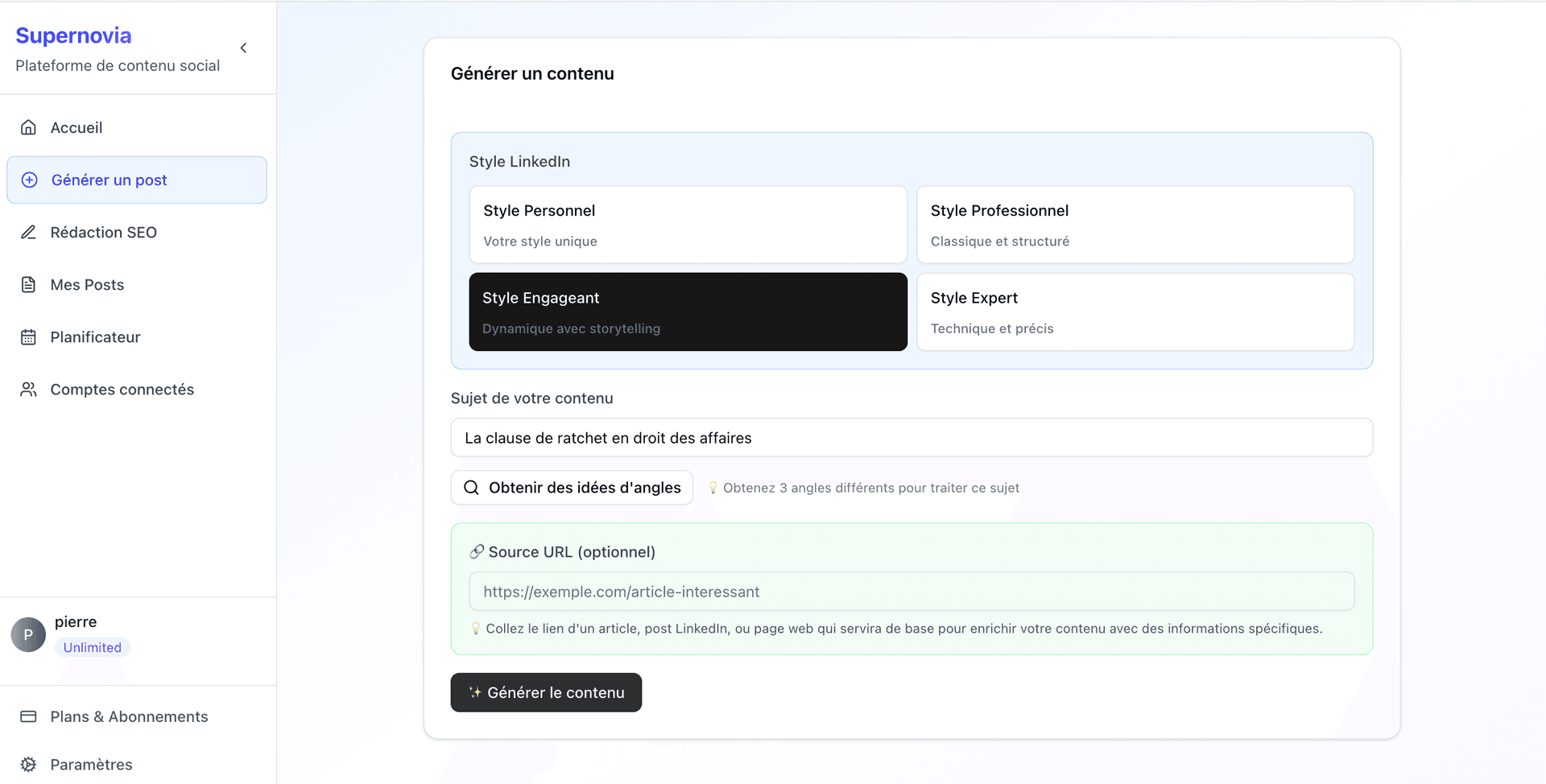Viewport: 1546px width, 784px height.
Task: Click the calendar icon for Planificateur
Action: (x=28, y=337)
